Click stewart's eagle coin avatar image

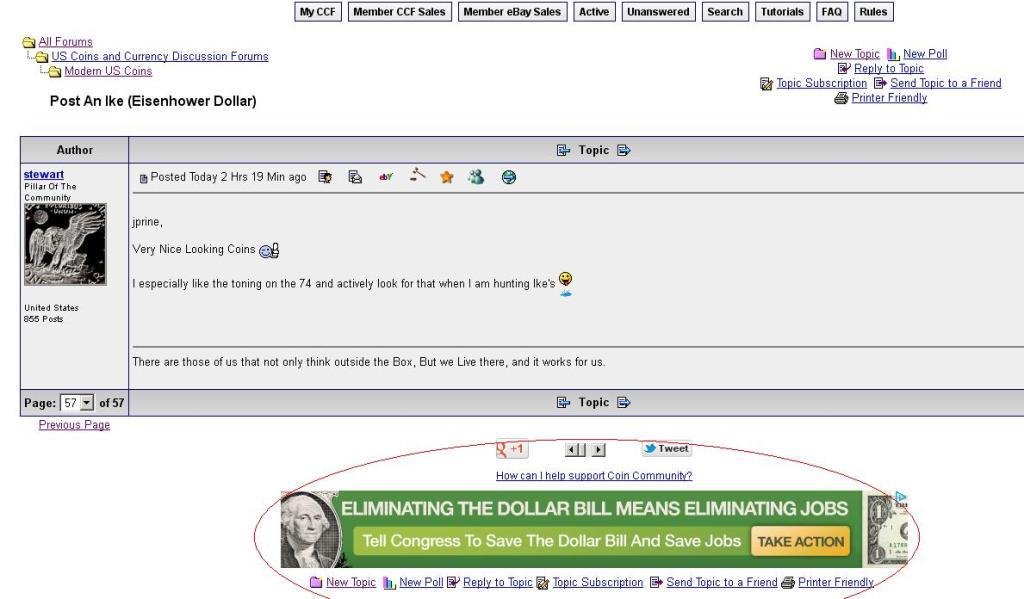pos(65,244)
